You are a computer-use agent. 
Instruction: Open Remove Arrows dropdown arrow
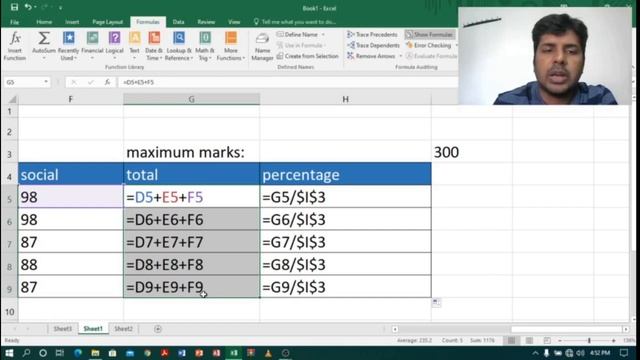[400, 56]
